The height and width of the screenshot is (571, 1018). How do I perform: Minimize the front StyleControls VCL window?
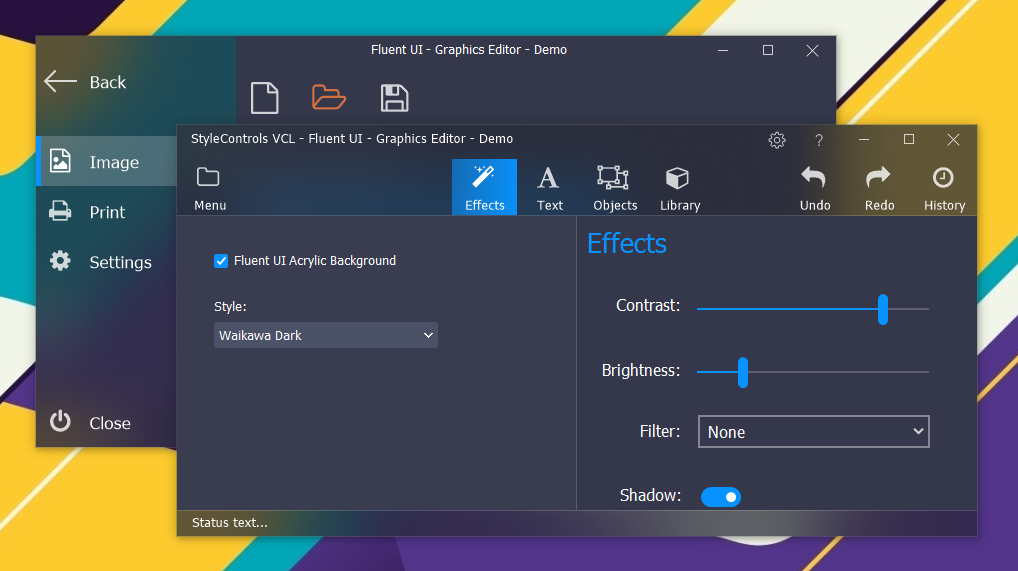[863, 140]
